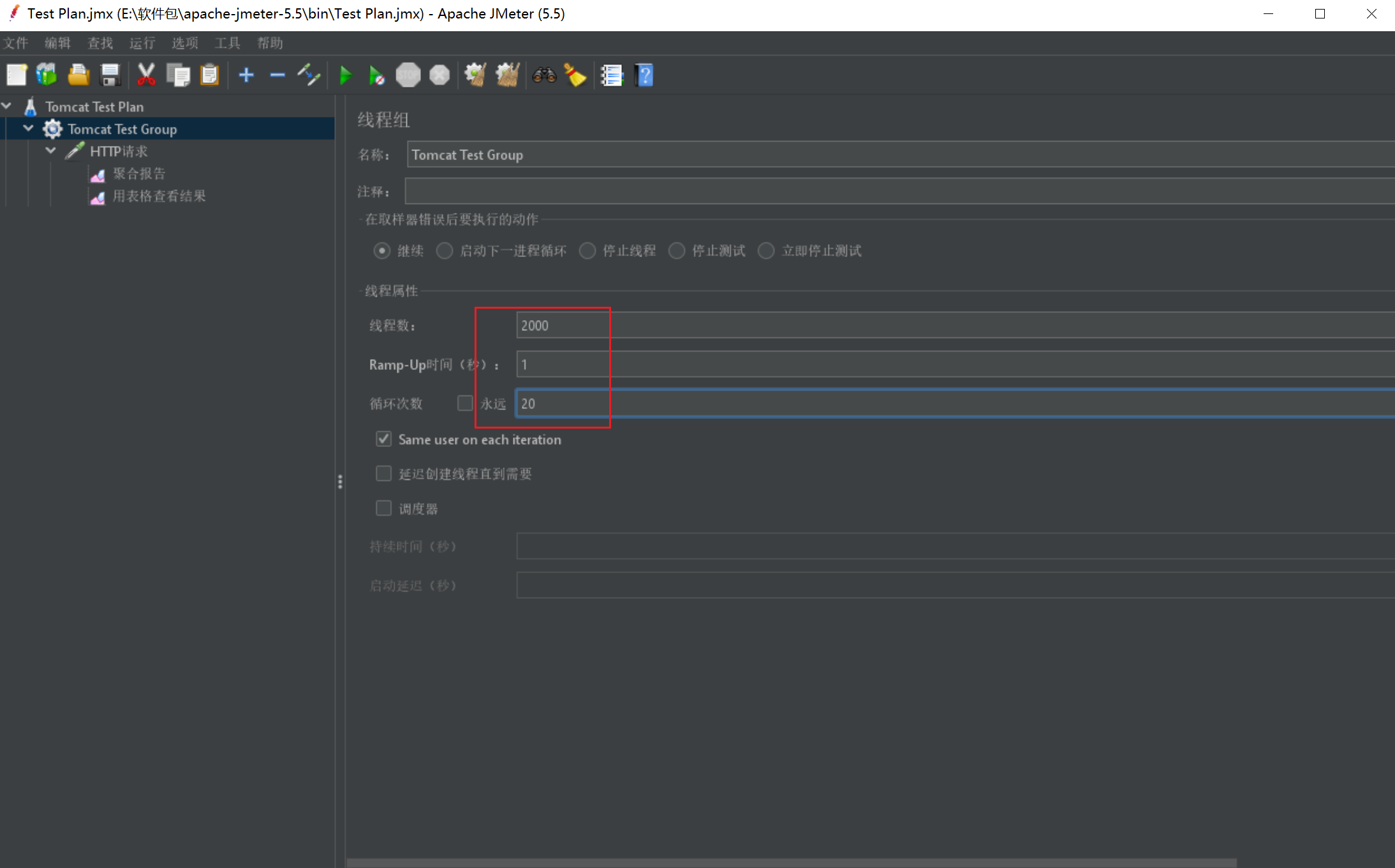Click the Shutdown X icon
The height and width of the screenshot is (868, 1395).
click(439, 75)
